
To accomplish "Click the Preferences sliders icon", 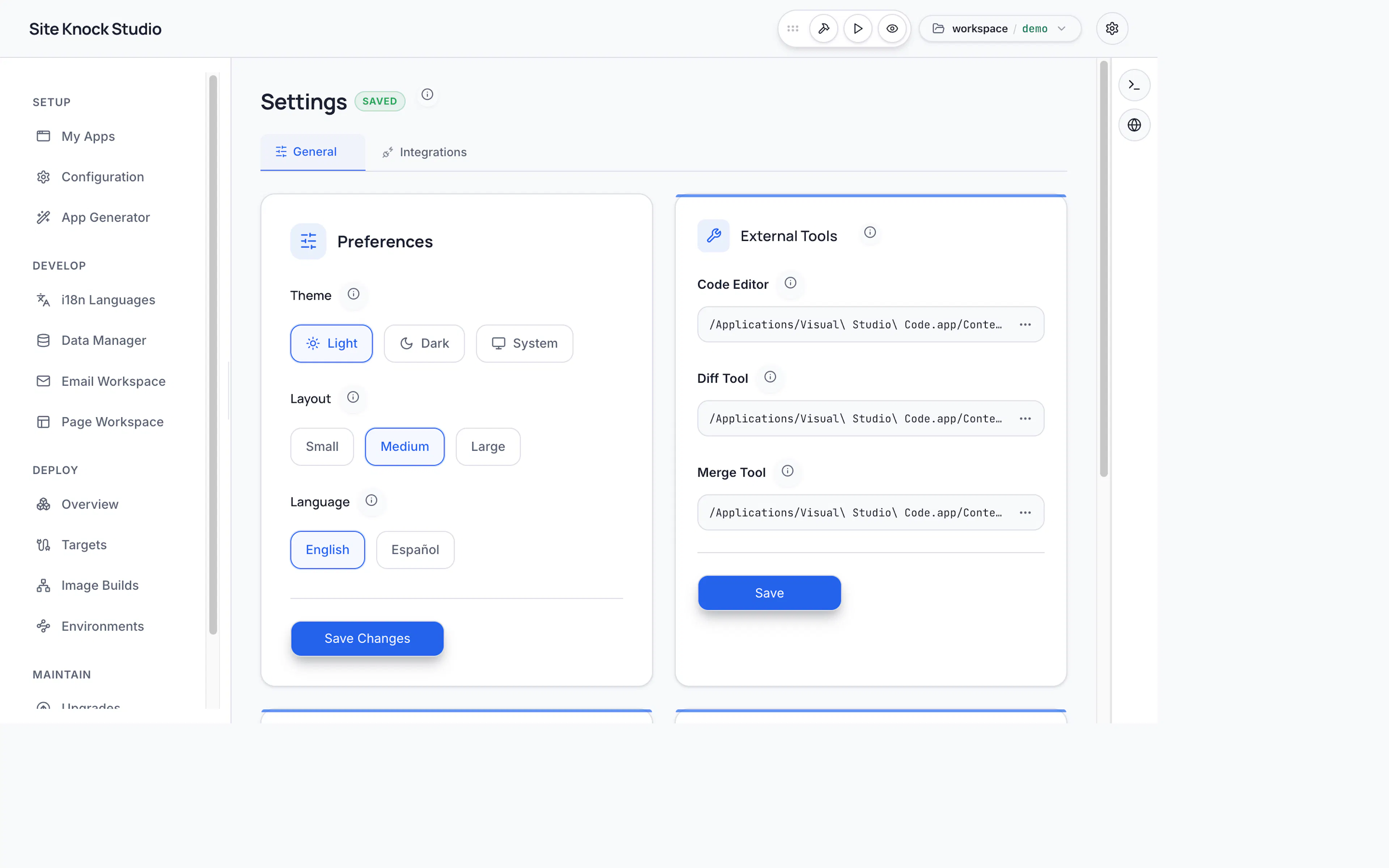I will 308,241.
